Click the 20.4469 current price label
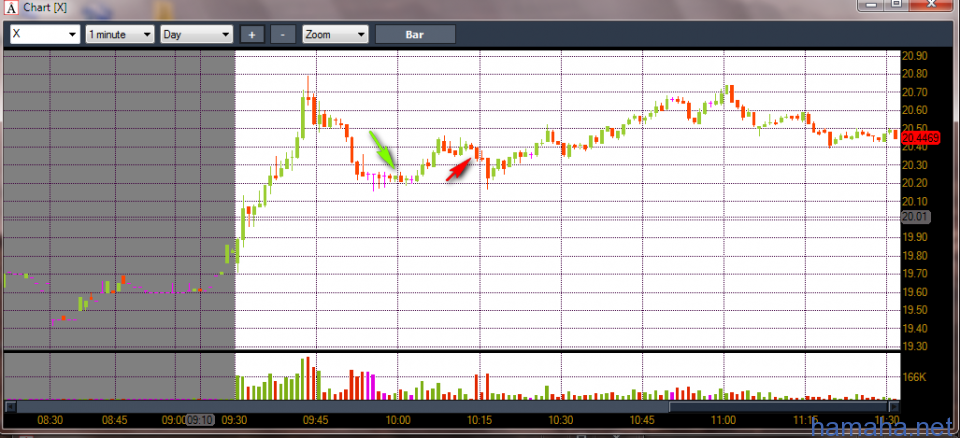Viewport: 960px width, 438px height. pyautogui.click(x=921, y=138)
